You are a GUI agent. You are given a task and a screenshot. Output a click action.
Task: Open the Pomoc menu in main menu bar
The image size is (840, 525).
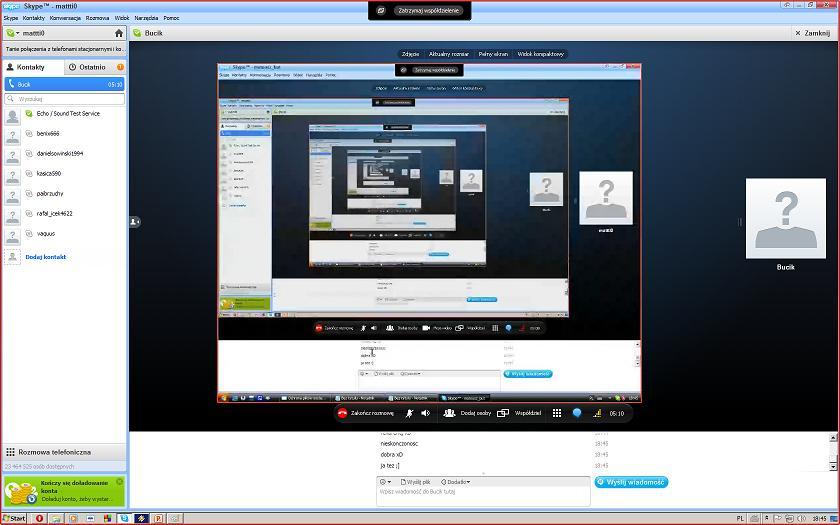click(171, 18)
